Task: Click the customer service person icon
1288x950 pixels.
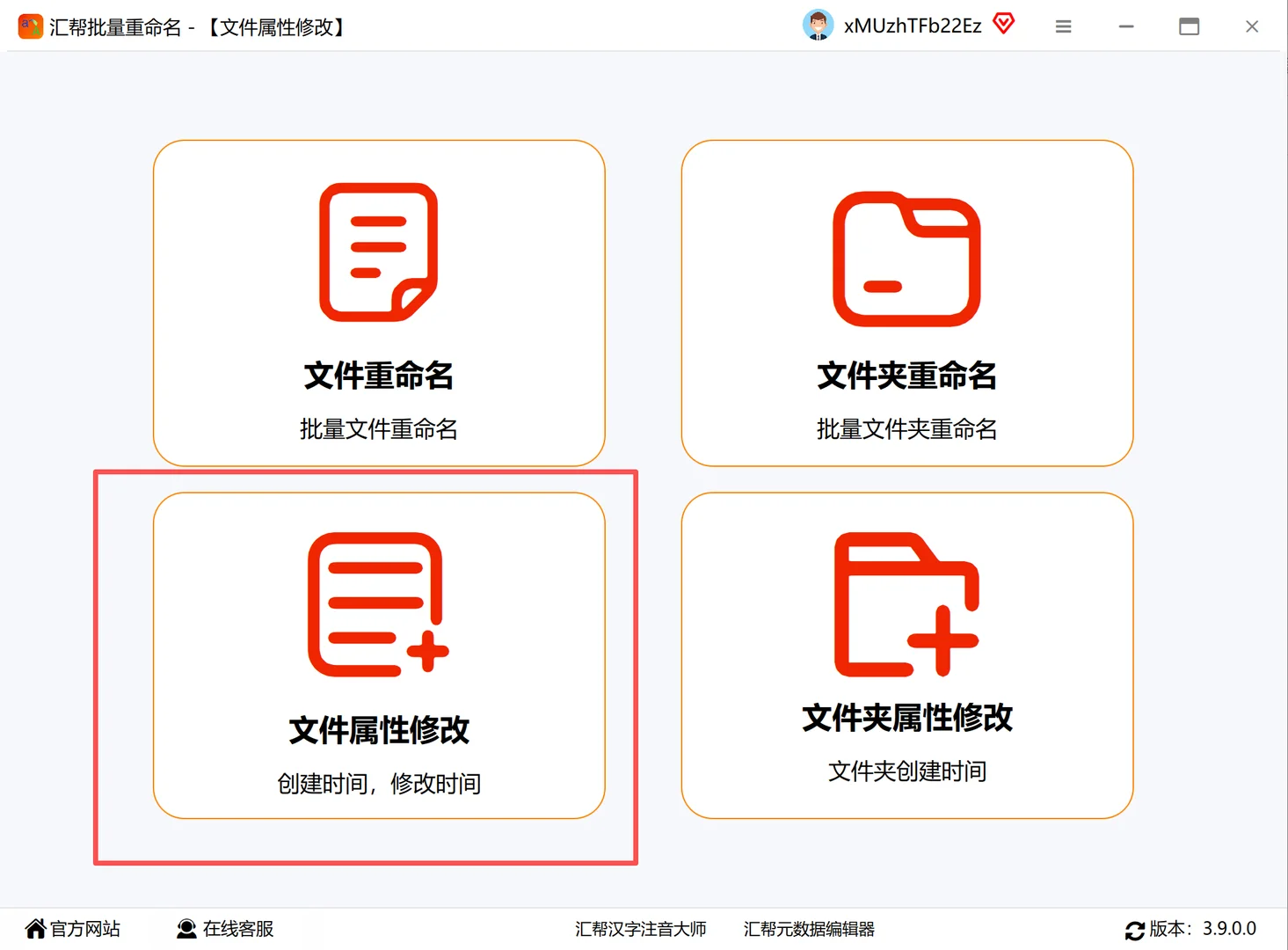Action: click(x=186, y=928)
